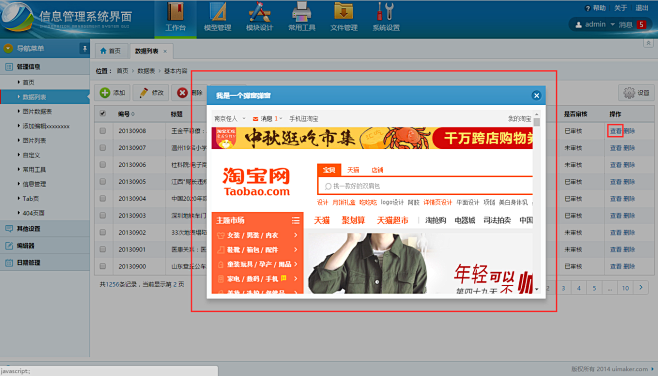Toggle the select-all header checkbox
The image size is (658, 376).
[x=103, y=113]
